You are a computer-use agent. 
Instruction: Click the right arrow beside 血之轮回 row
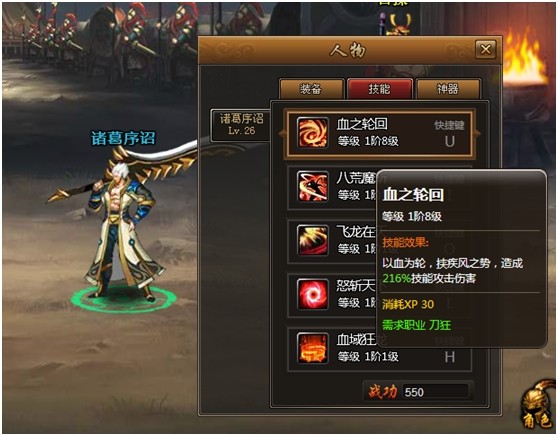click(477, 133)
